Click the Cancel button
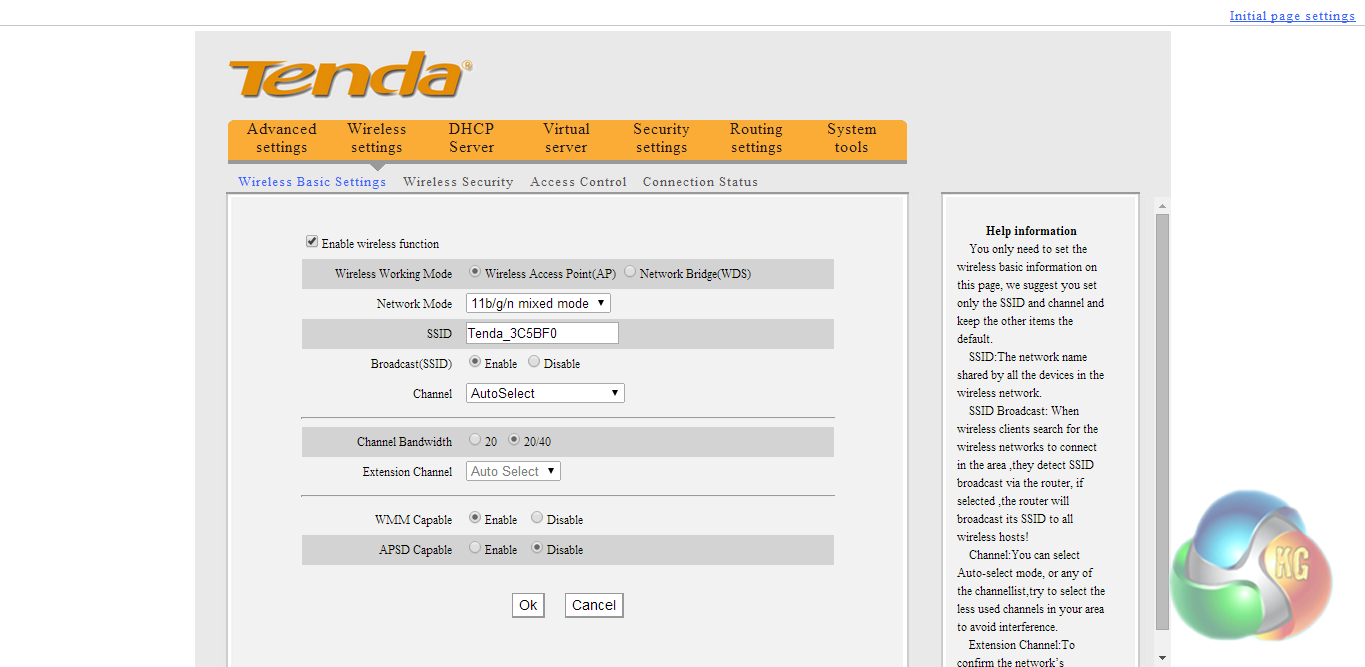The height and width of the screenshot is (667, 1365). tap(594, 605)
